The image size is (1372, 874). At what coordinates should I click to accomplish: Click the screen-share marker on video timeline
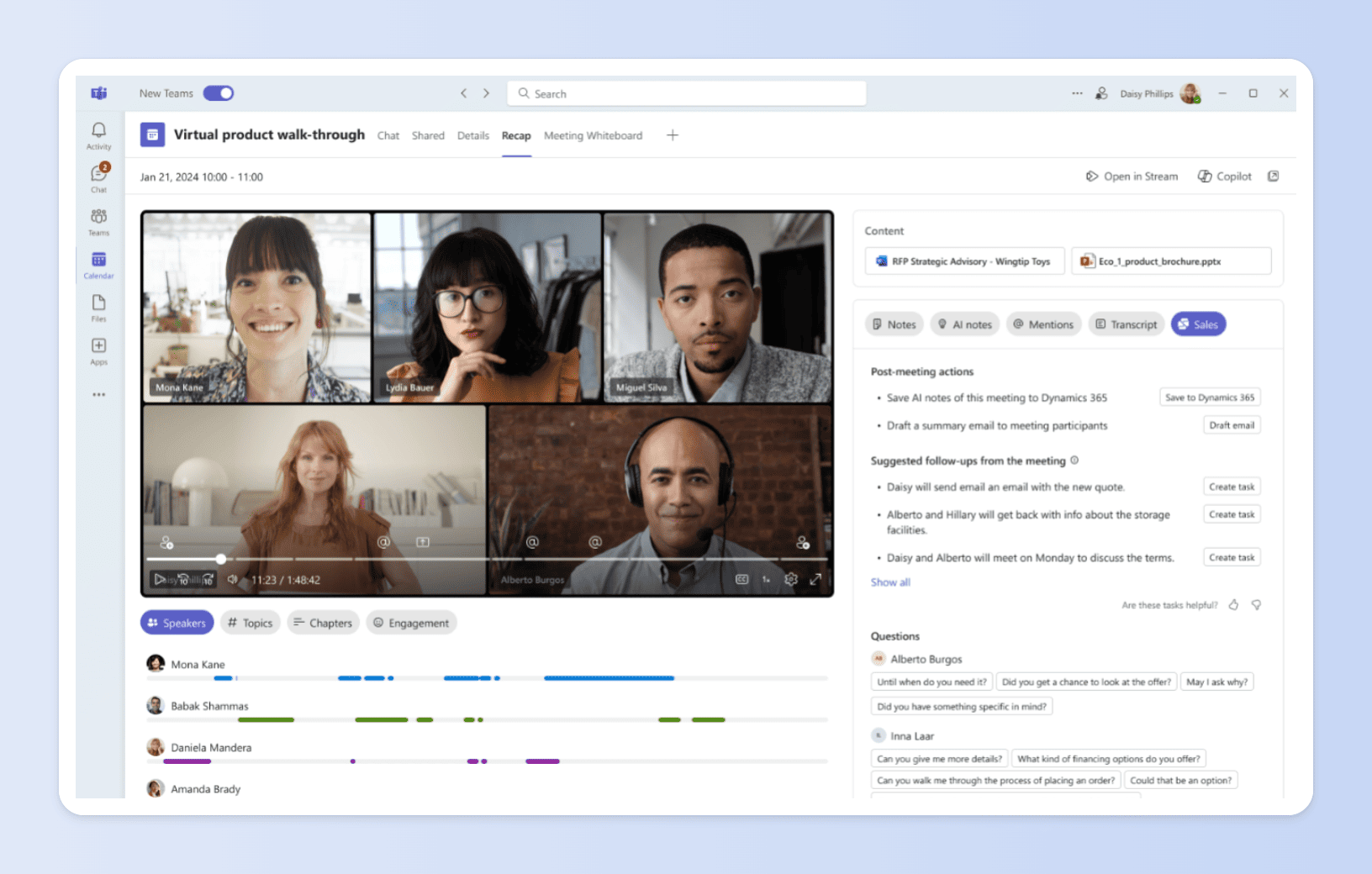423,542
